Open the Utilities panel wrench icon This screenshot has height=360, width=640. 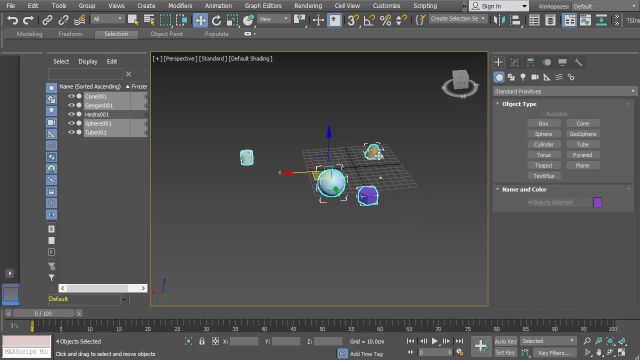(578, 62)
